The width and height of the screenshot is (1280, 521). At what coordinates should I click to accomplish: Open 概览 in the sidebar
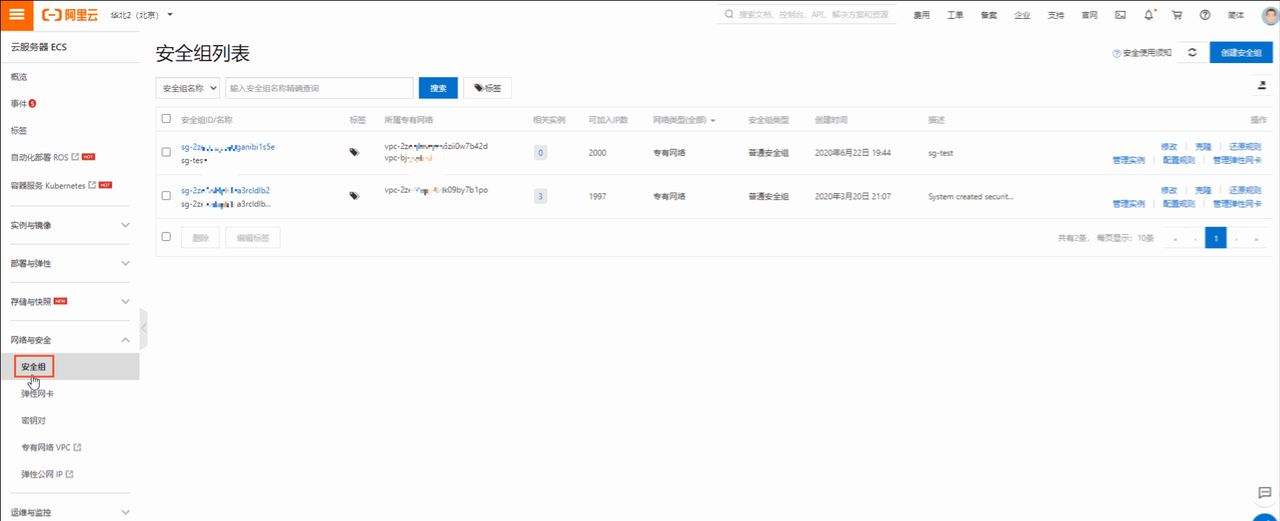(19, 77)
